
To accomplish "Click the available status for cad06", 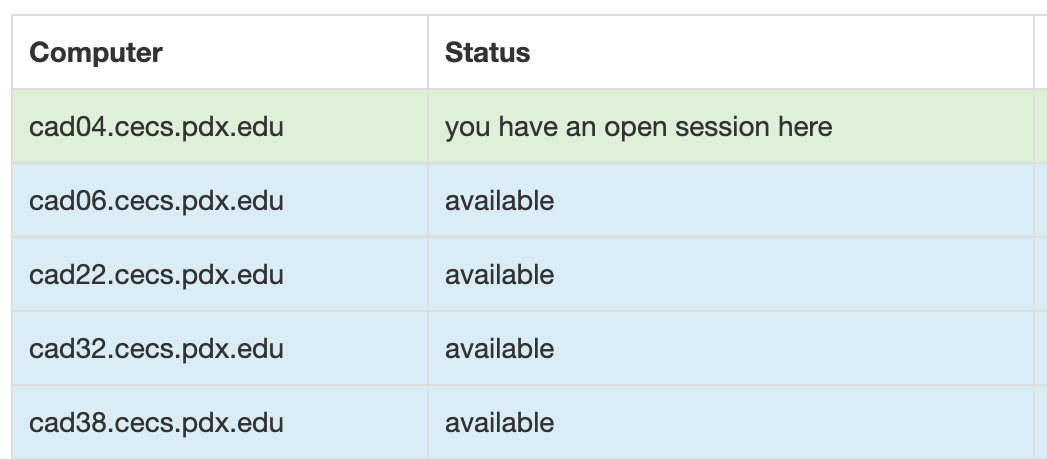I will point(499,201).
